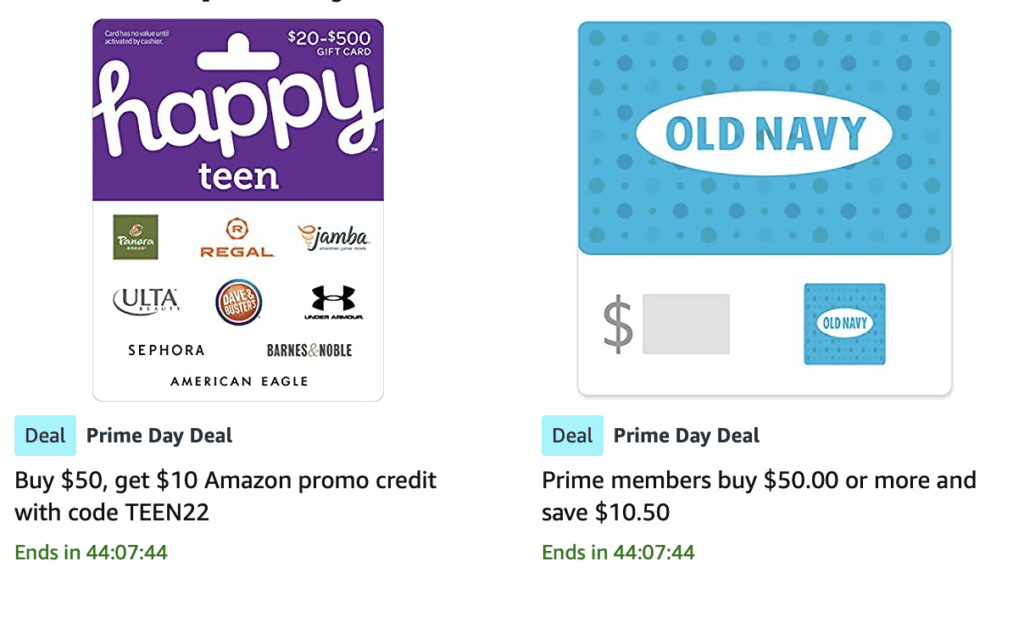Click the Ulta Beauty logo

coord(146,300)
